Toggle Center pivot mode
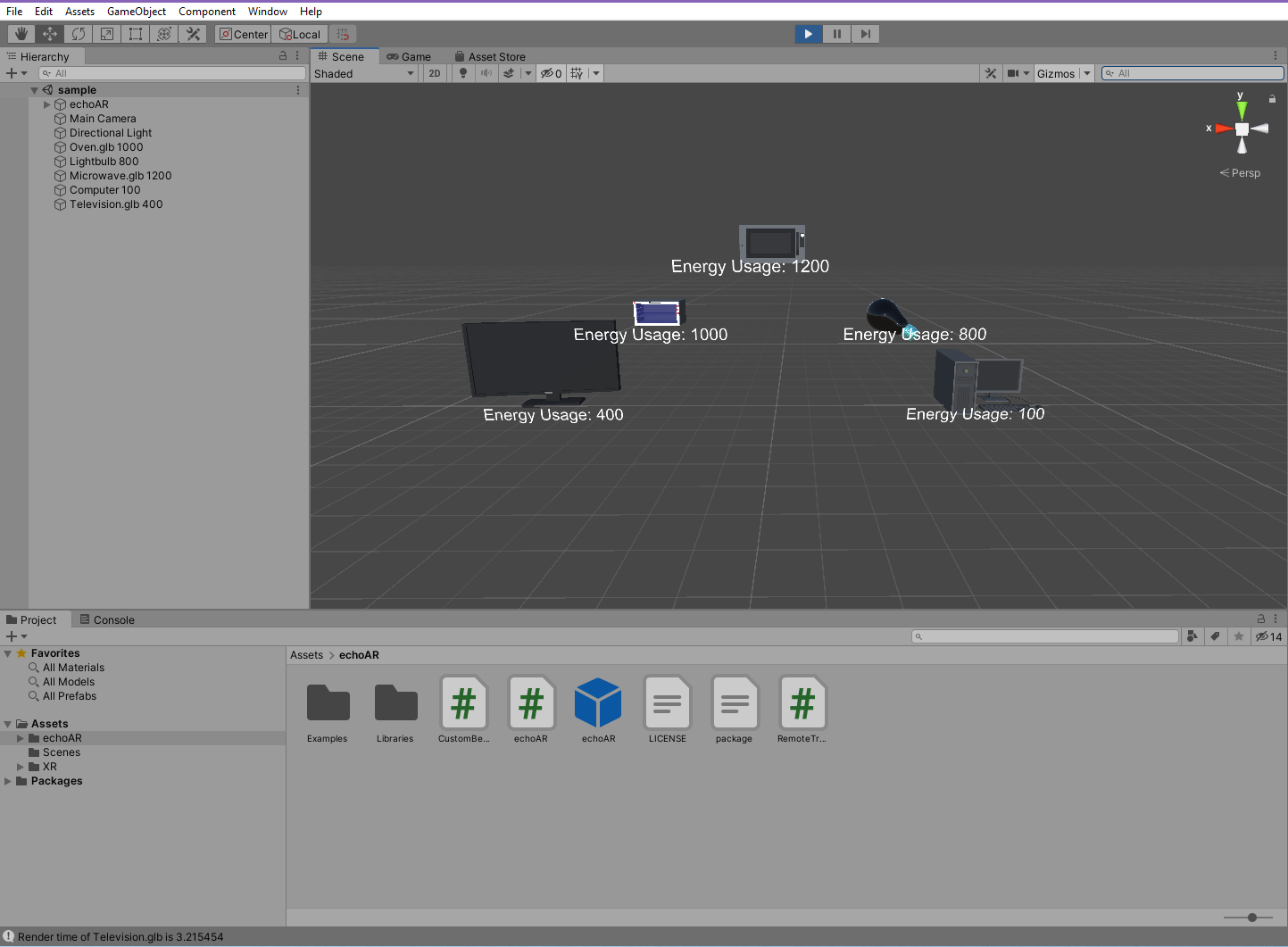Screen dimensions: 1288x947 coord(244,34)
